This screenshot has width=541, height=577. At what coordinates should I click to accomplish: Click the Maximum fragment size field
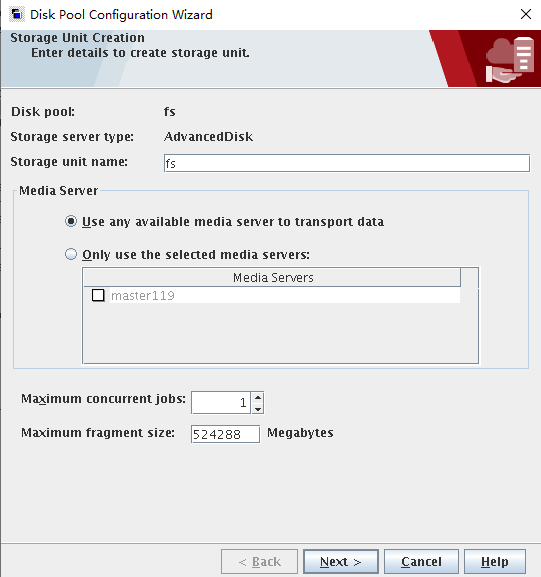point(225,434)
